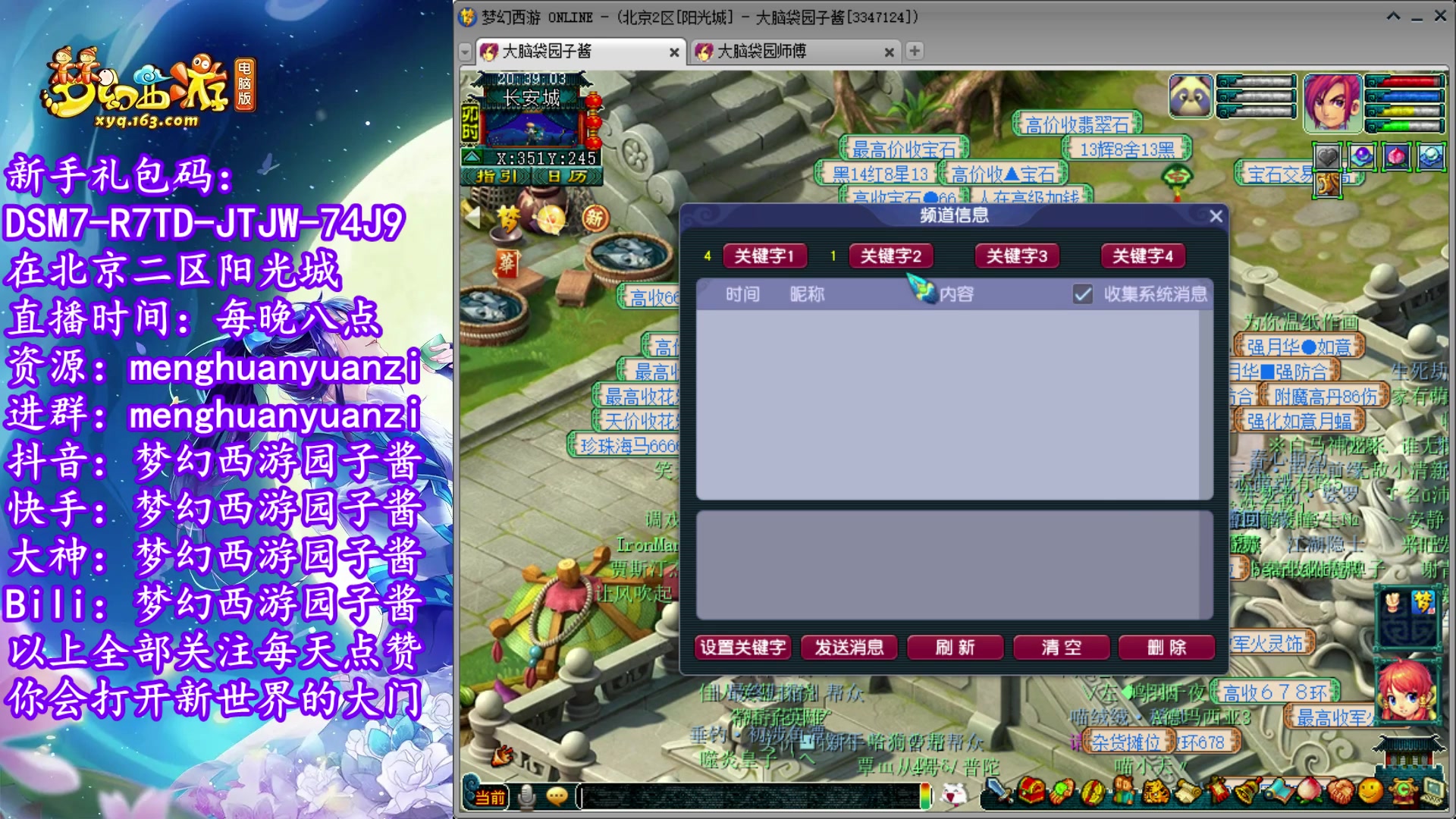This screenshot has height=819, width=1456.
Task: Open the handshake friends icon
Action: 1340,792
